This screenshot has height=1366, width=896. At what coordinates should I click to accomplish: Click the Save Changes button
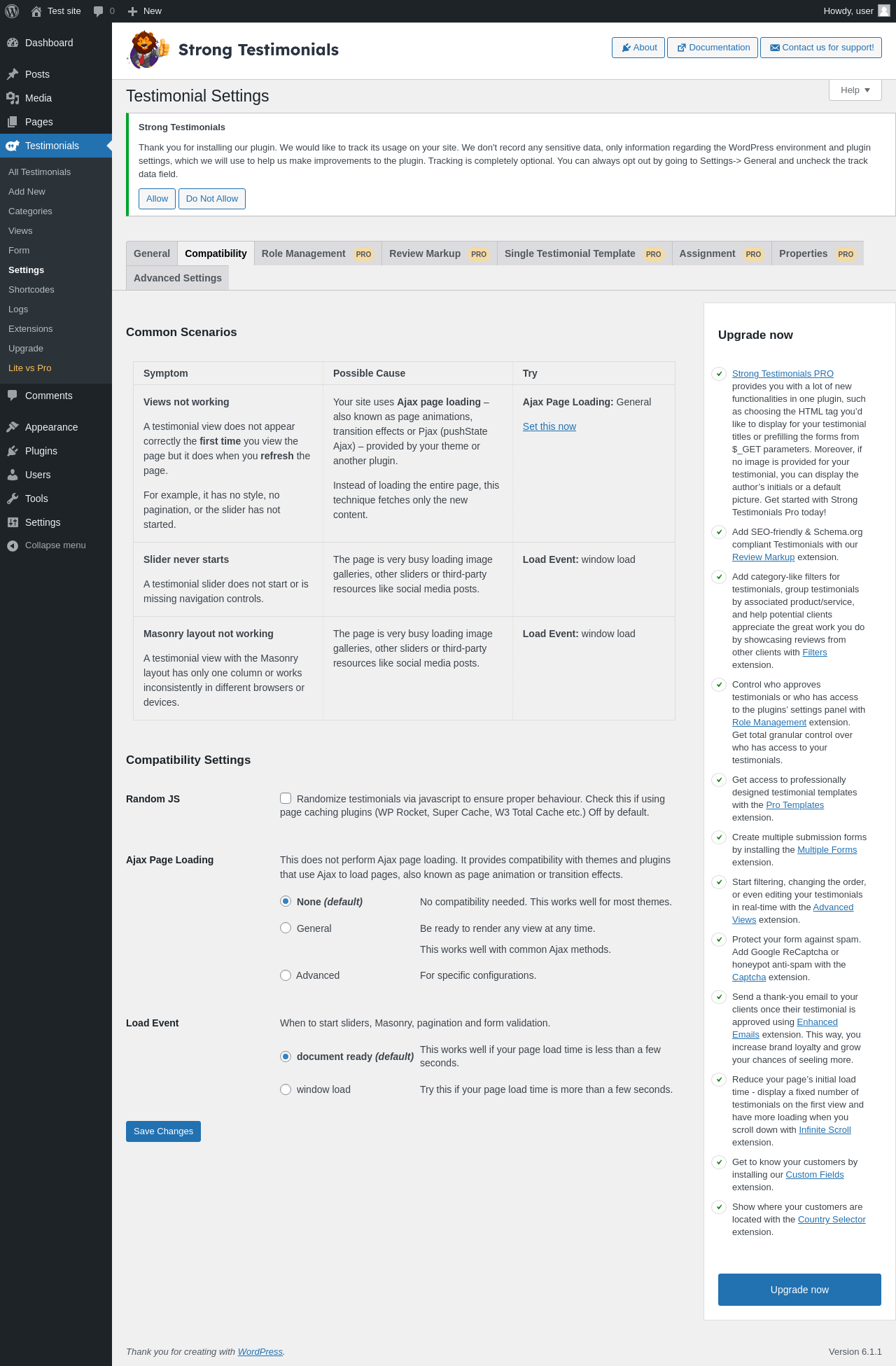(163, 1131)
